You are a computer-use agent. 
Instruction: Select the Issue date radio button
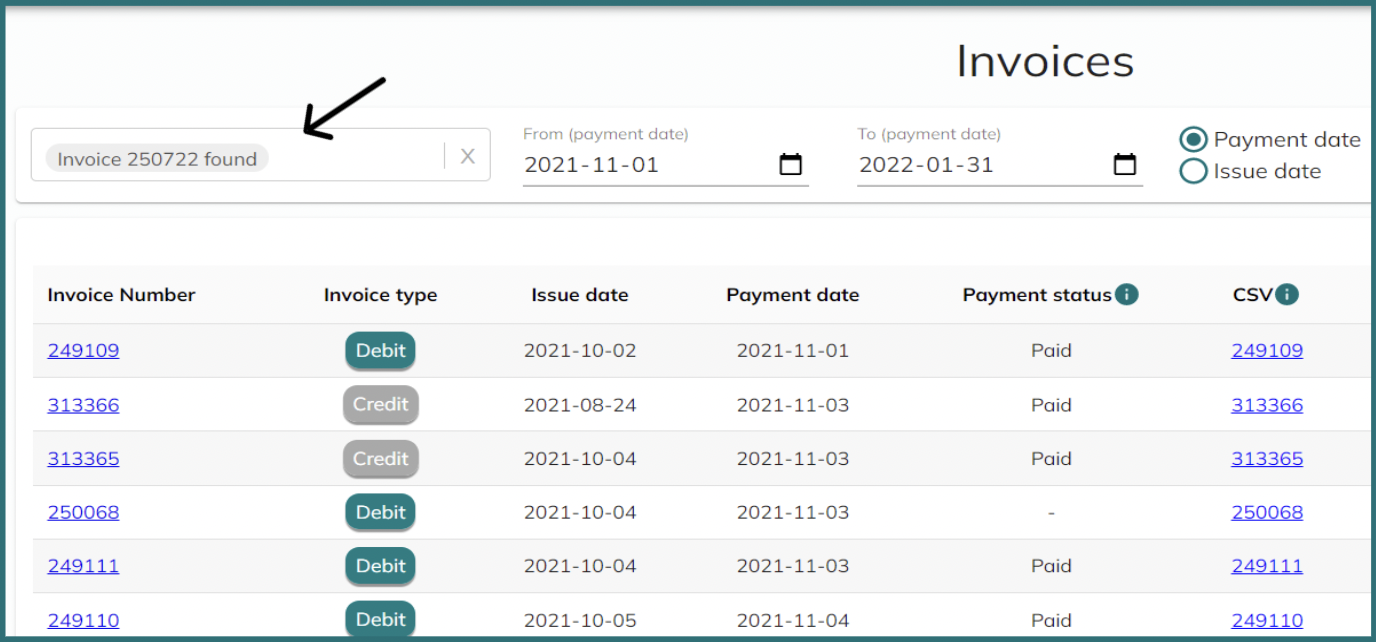click(1193, 171)
